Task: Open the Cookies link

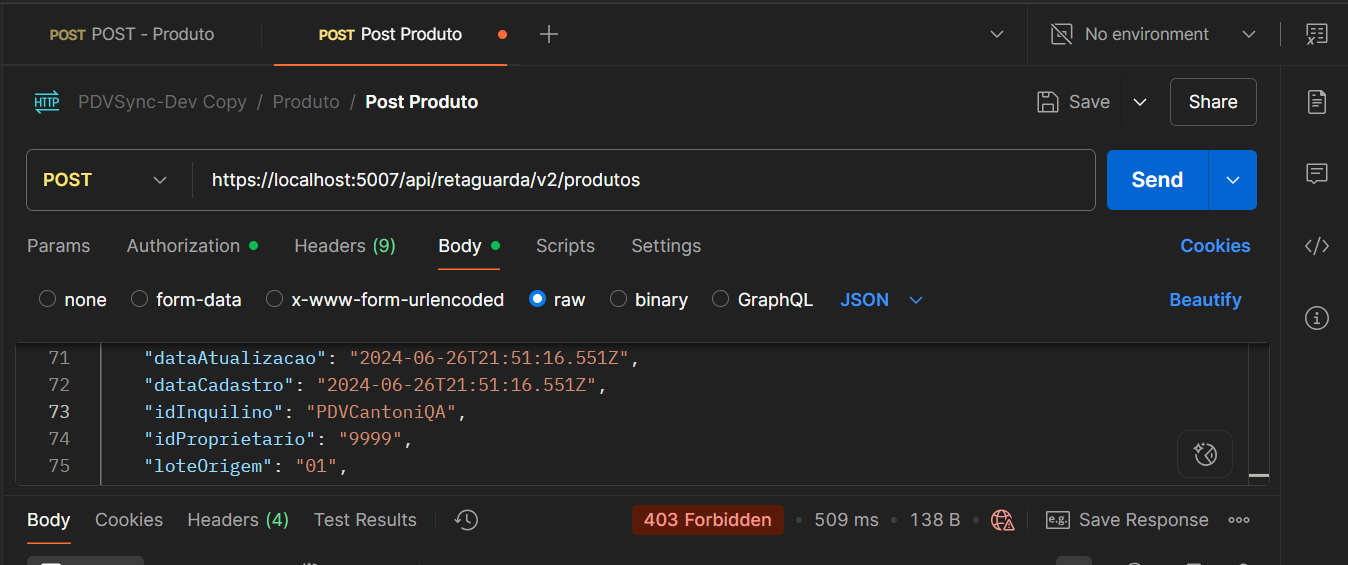Action: coord(1215,246)
